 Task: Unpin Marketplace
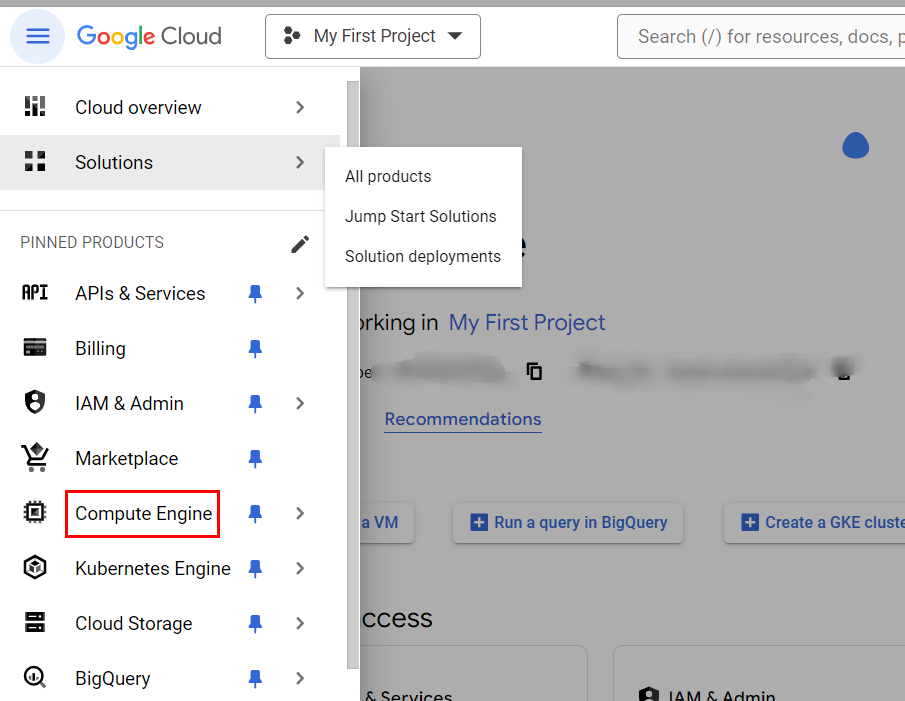click(x=255, y=458)
